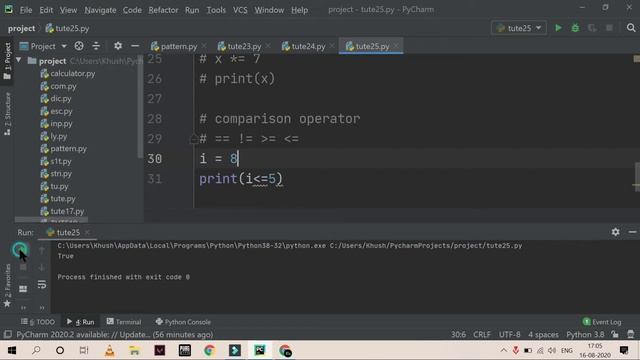Open the Event Log
Screen dimensions: 640x360
pos(602,322)
